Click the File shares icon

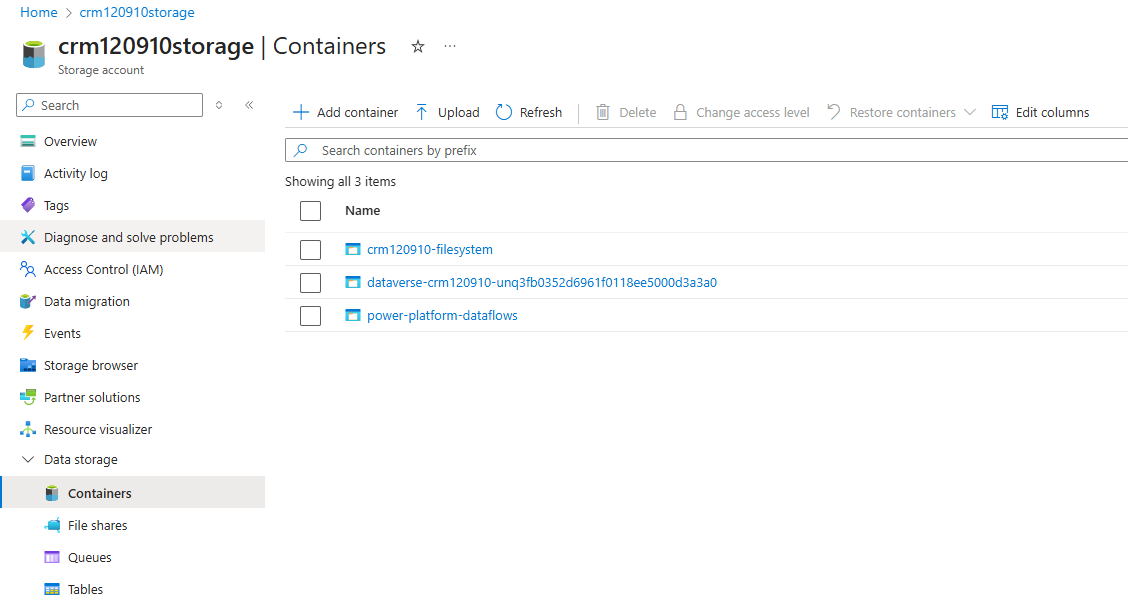click(x=52, y=526)
